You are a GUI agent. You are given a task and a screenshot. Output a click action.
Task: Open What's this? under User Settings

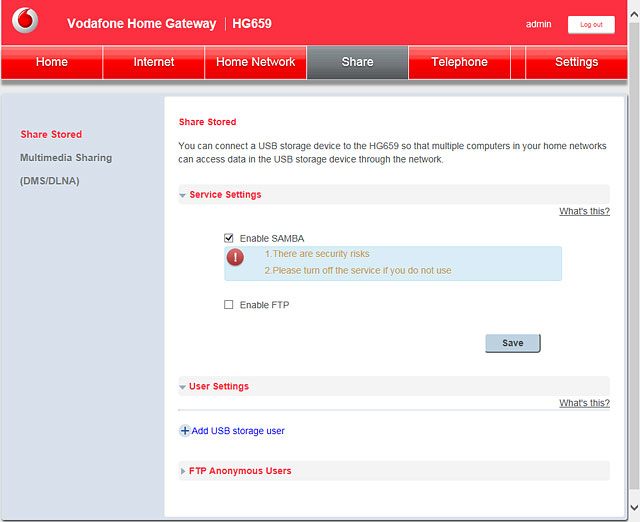[x=584, y=403]
